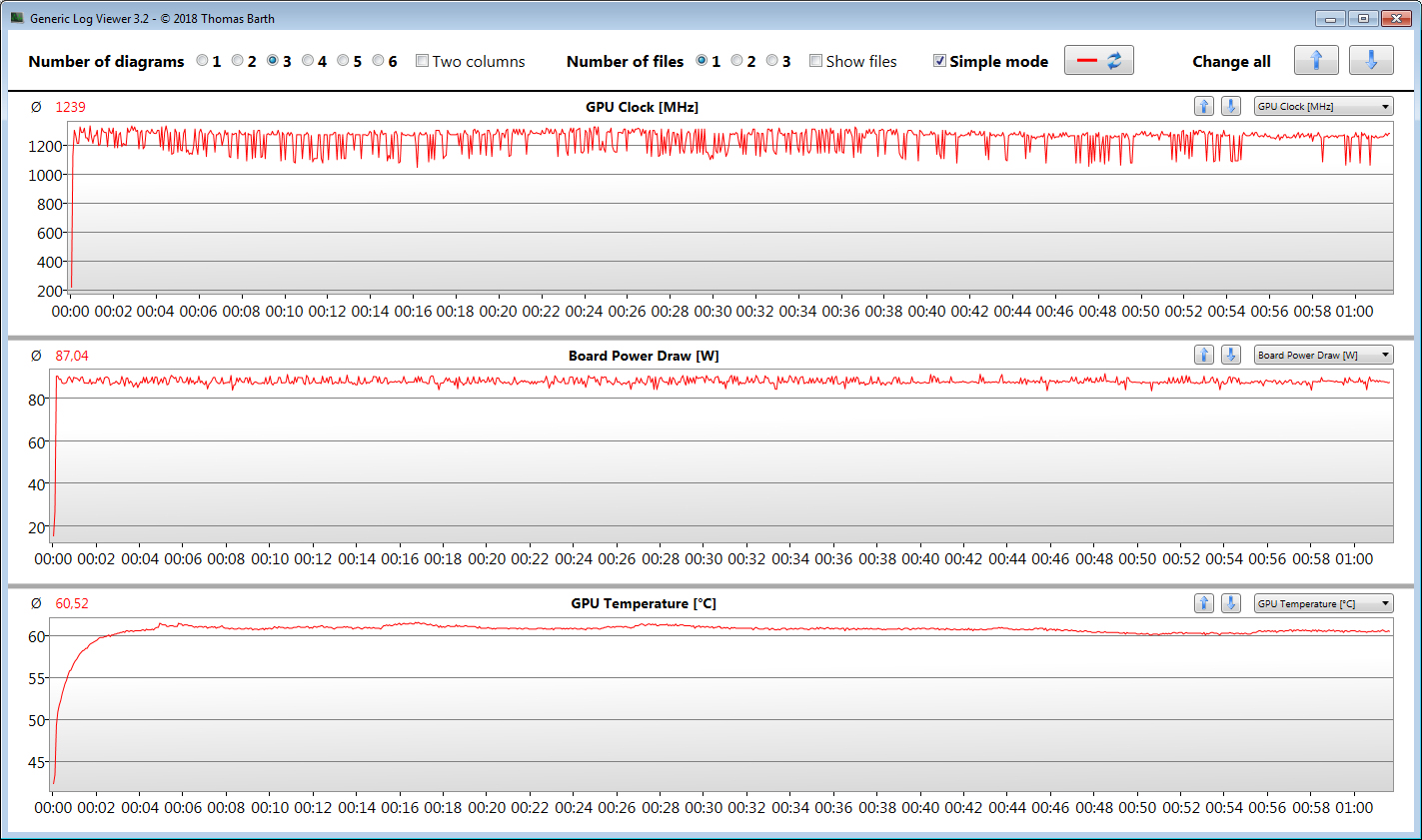Viewport: 1422px width, 840px height.
Task: Click up arrow for GPU Temperature diagram
Action: 1204,603
